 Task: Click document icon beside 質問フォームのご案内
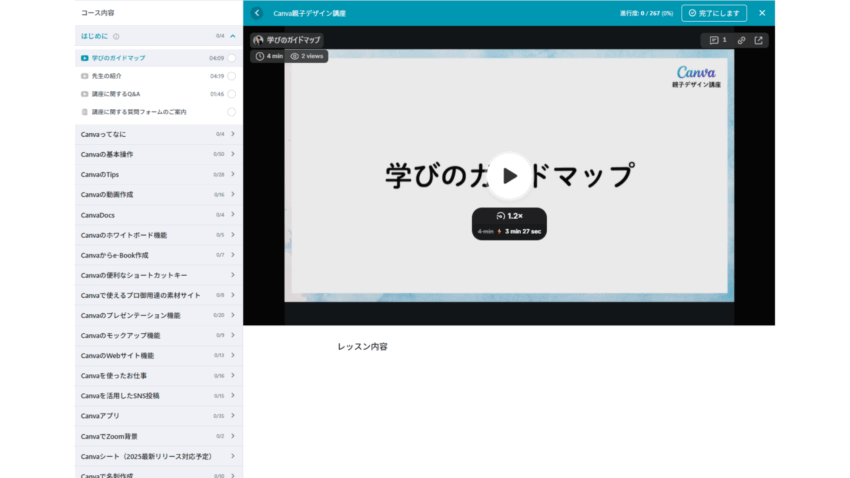coord(85,112)
